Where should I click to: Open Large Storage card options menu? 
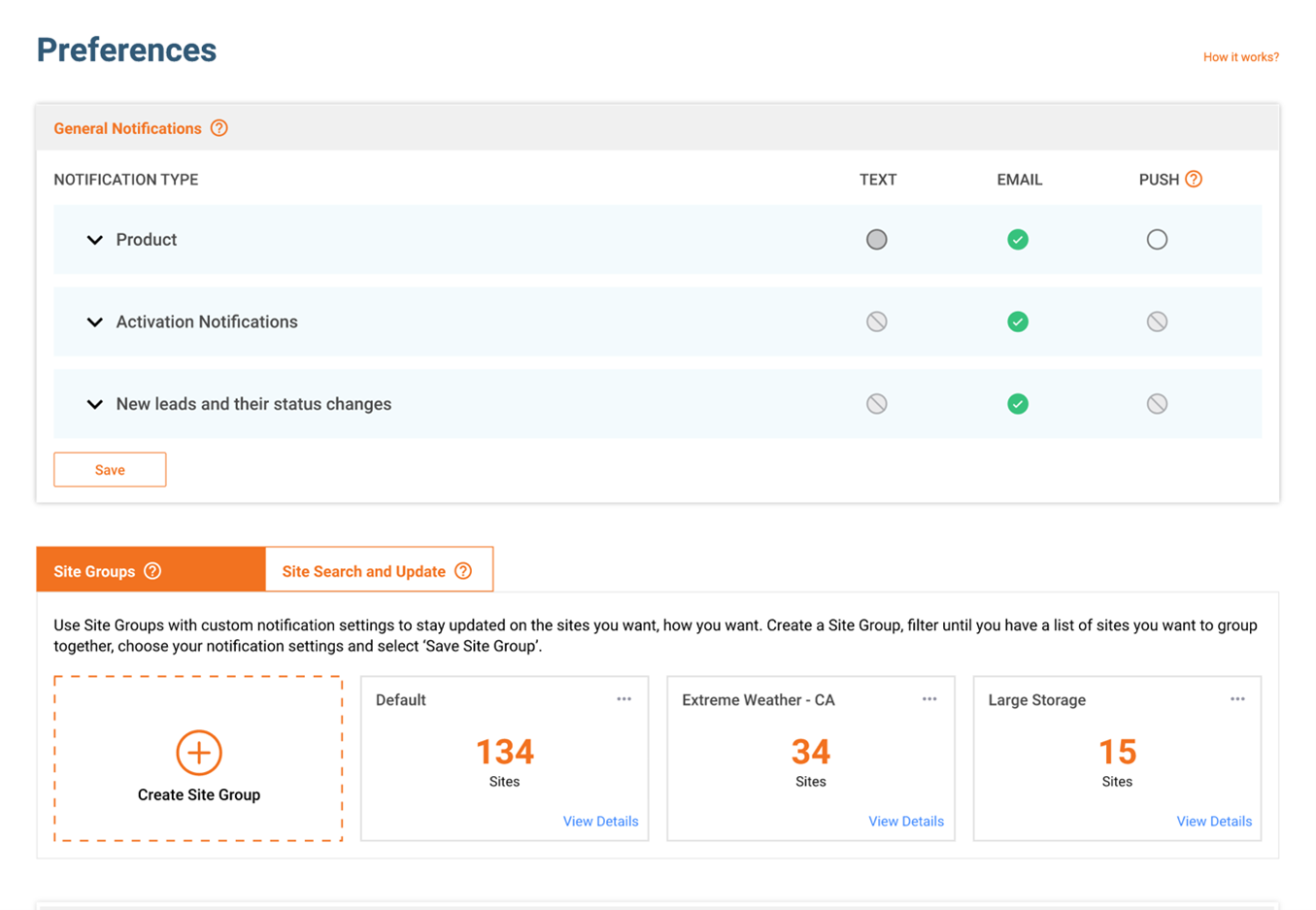click(x=1237, y=699)
